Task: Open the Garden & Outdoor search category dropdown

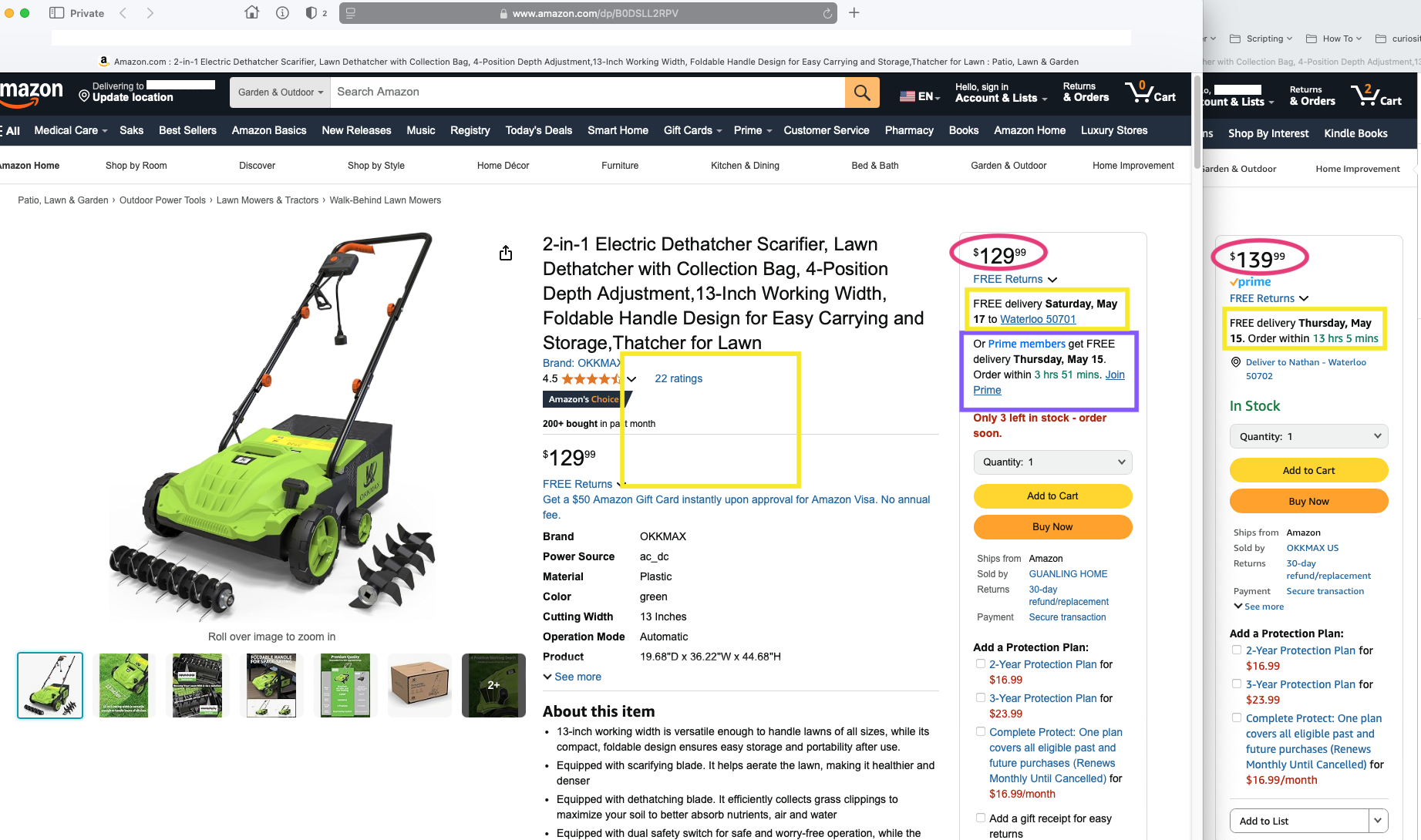Action: tap(280, 92)
